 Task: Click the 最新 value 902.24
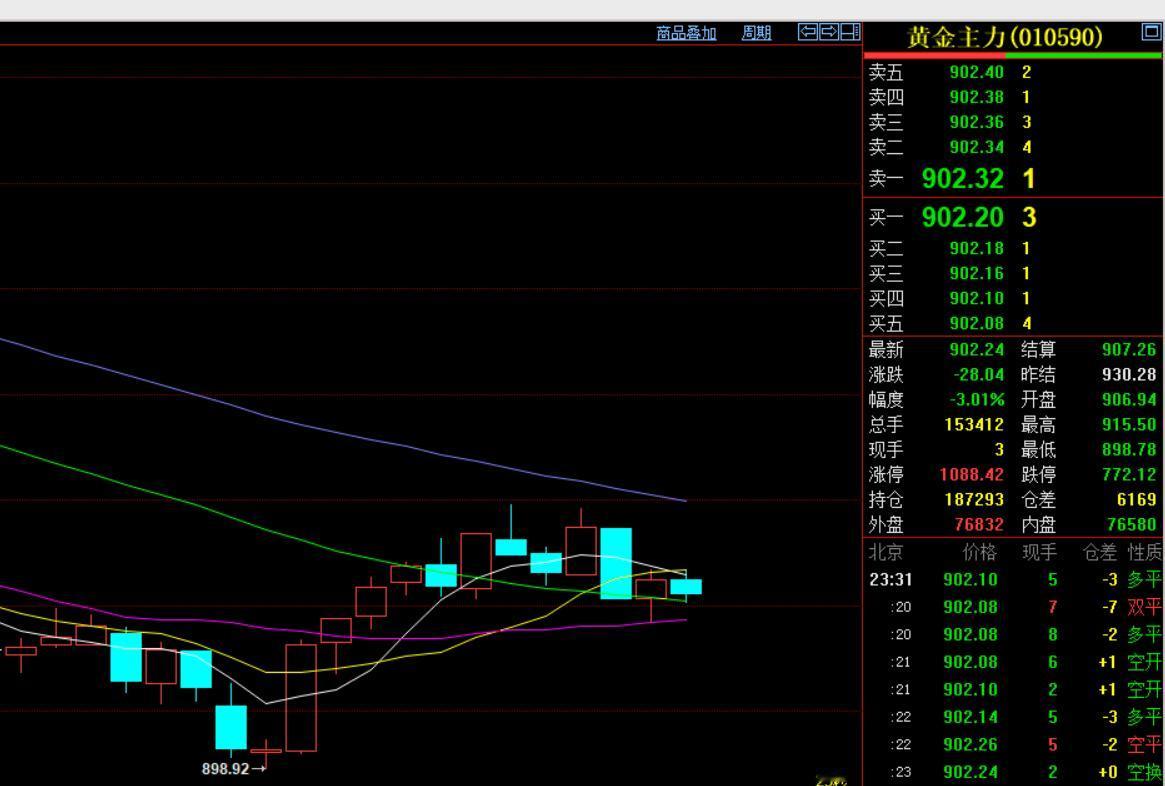tap(976, 349)
